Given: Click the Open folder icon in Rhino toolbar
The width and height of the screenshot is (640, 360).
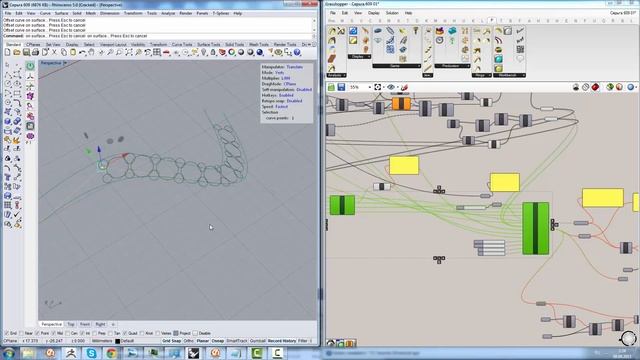Looking at the screenshot, I should (17, 52).
